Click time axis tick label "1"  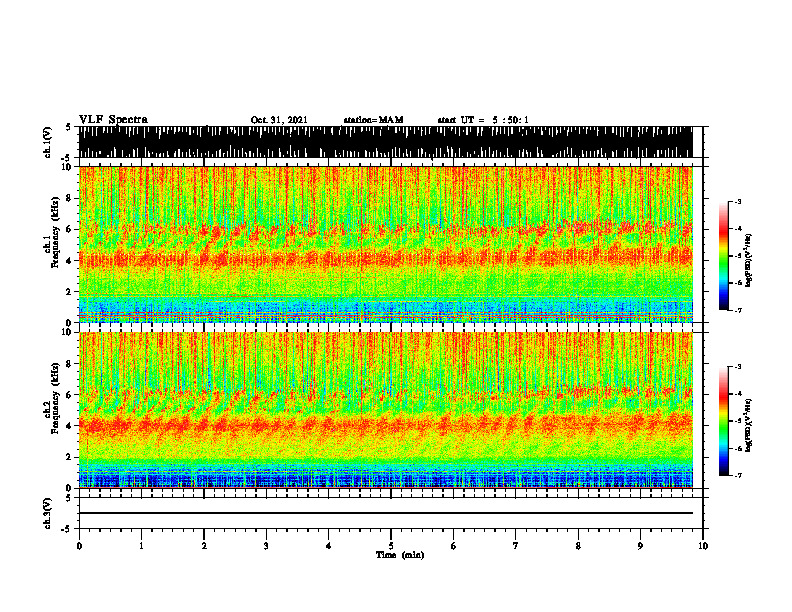[x=141, y=546]
